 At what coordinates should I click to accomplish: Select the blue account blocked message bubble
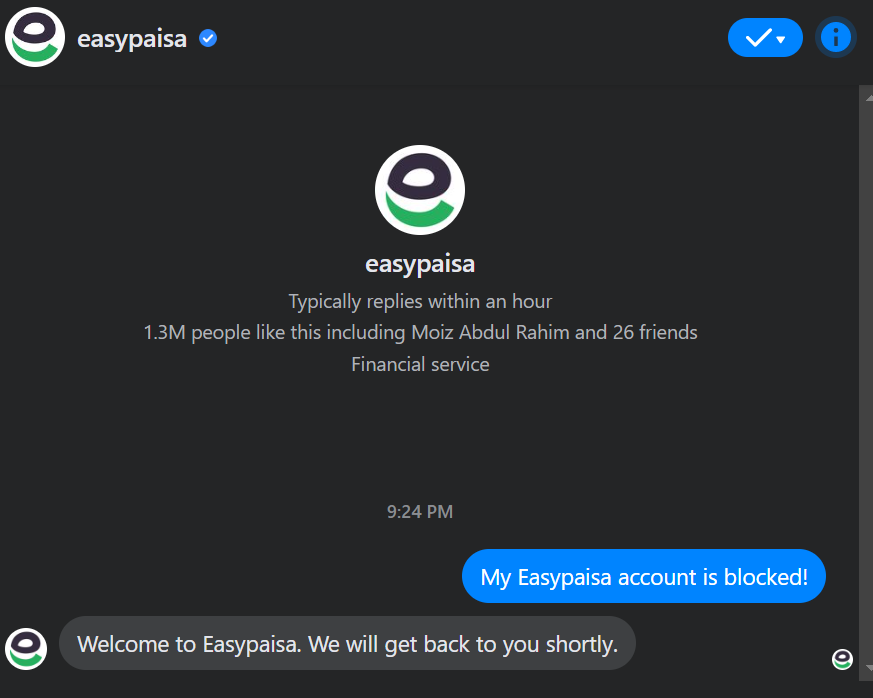tap(643, 576)
